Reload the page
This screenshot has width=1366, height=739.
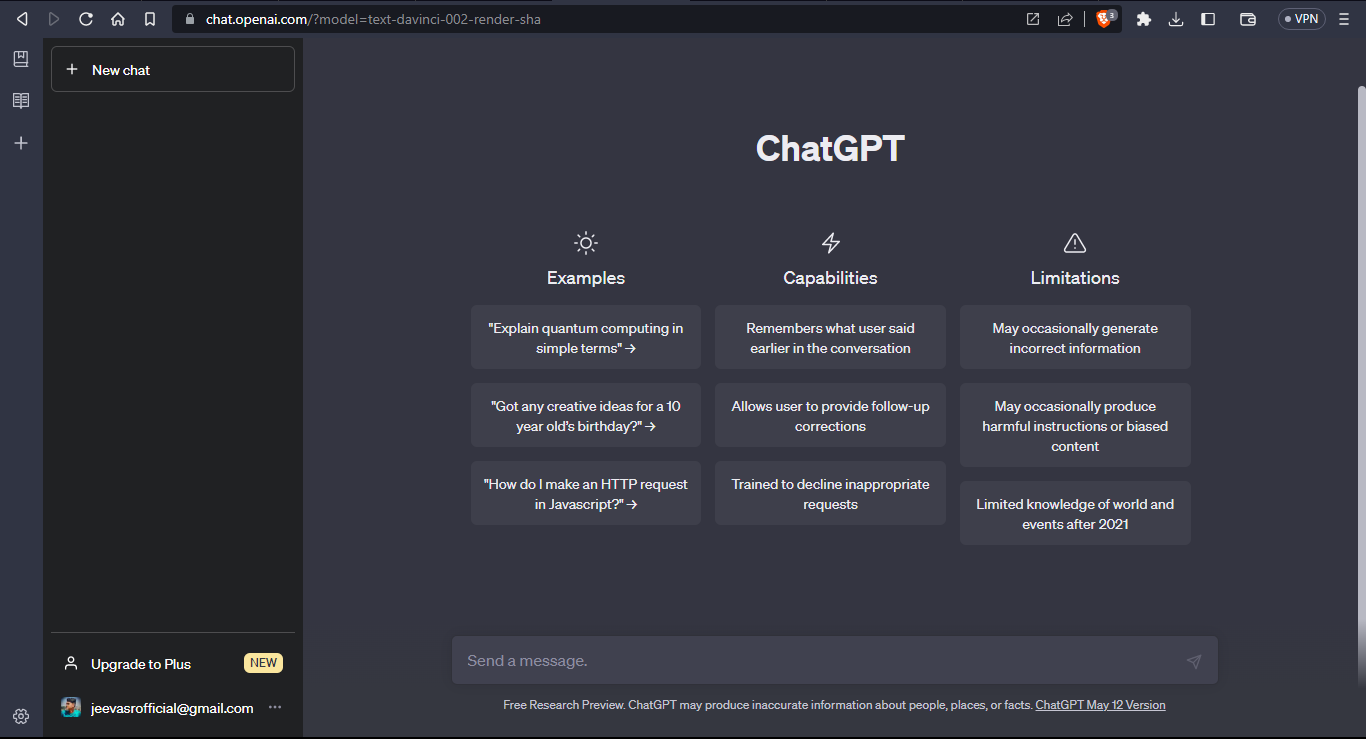coord(86,19)
